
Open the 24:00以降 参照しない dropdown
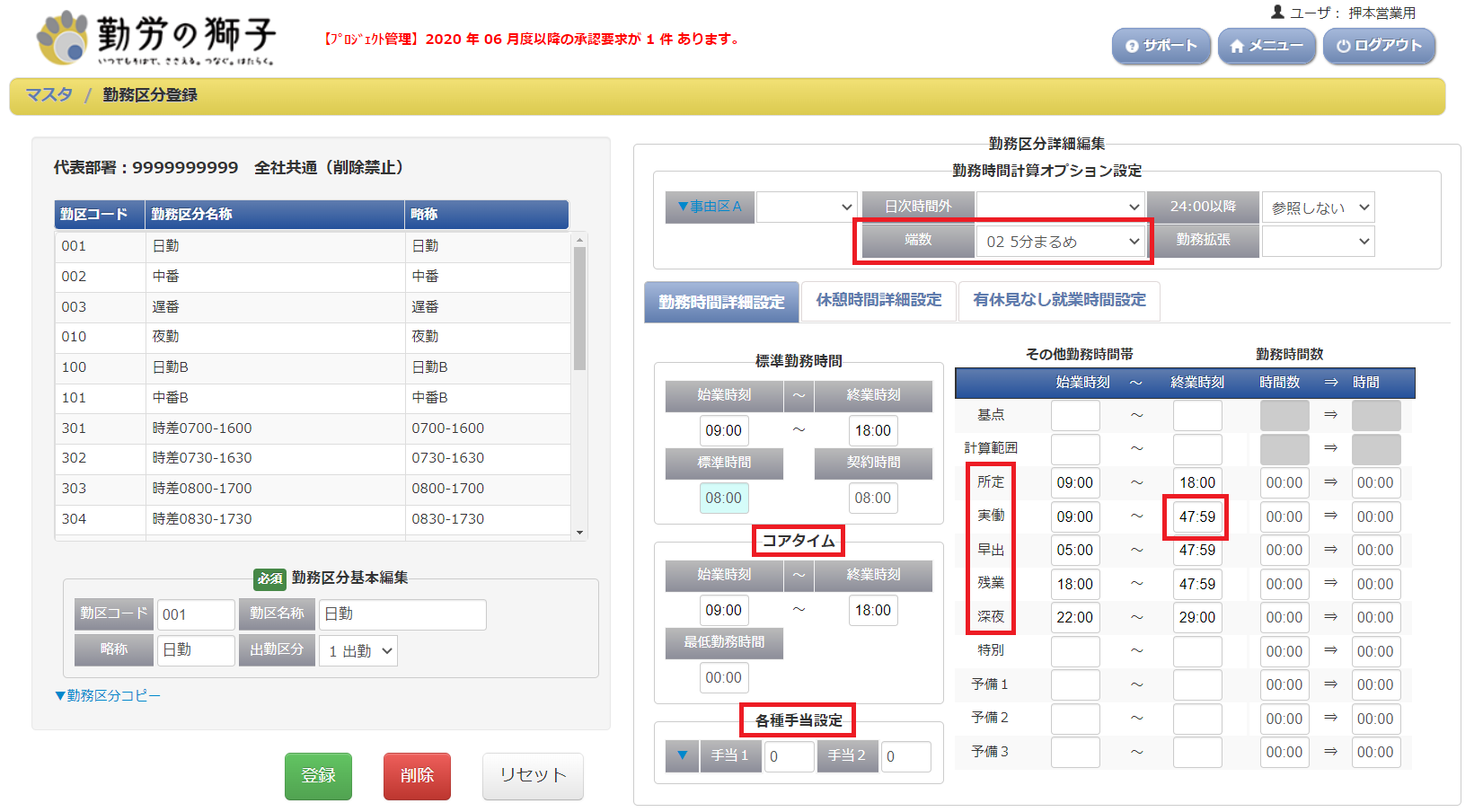tap(1318, 207)
